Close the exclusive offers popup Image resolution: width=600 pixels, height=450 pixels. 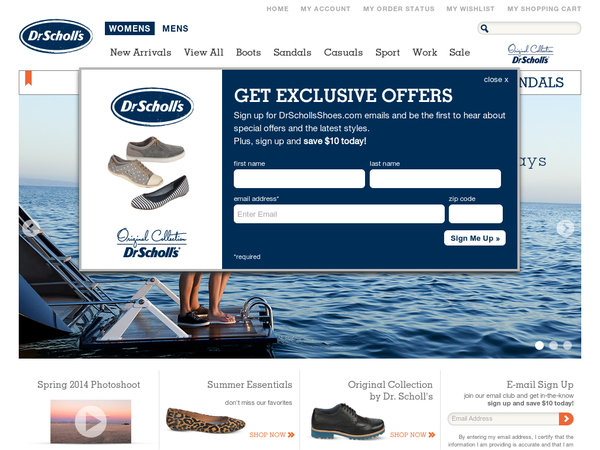pyautogui.click(x=496, y=80)
